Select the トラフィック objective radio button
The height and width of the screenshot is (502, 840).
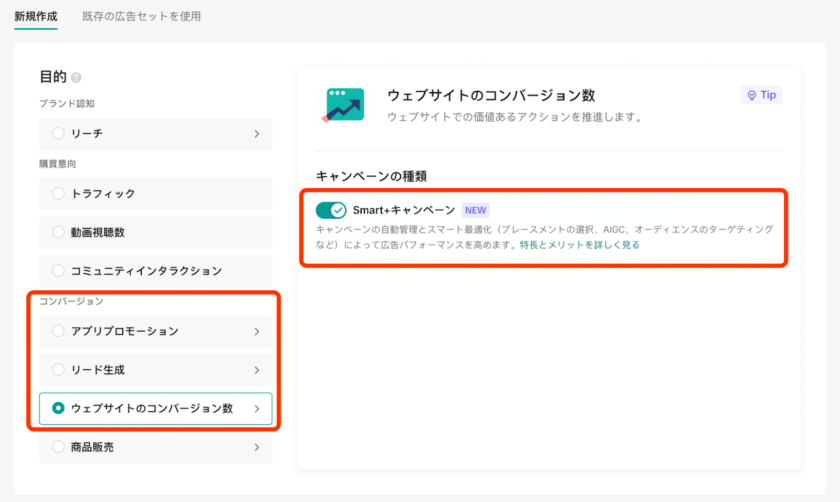click(58, 193)
